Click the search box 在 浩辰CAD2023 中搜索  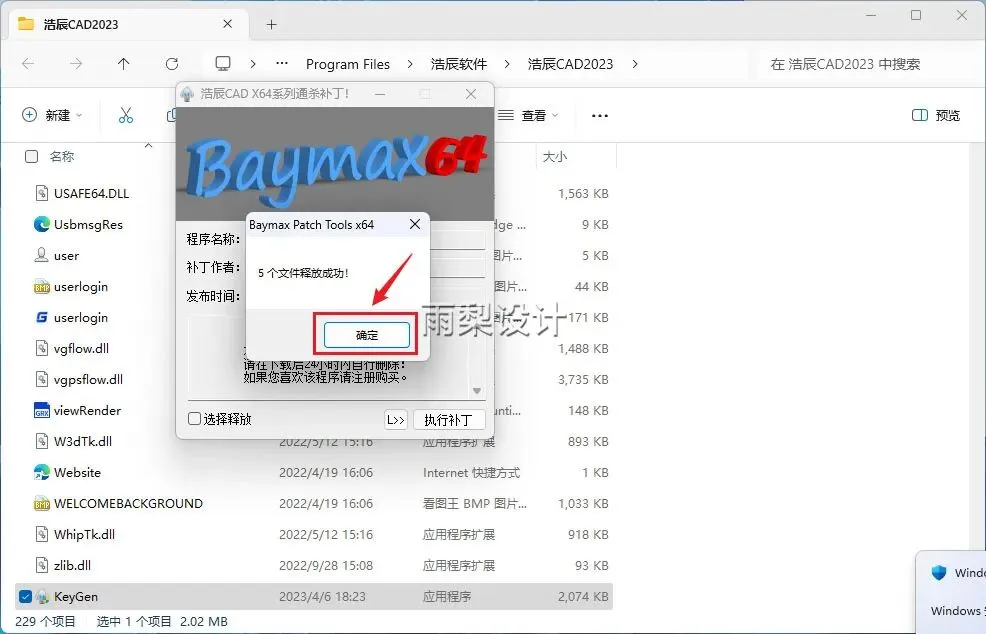(x=845, y=64)
